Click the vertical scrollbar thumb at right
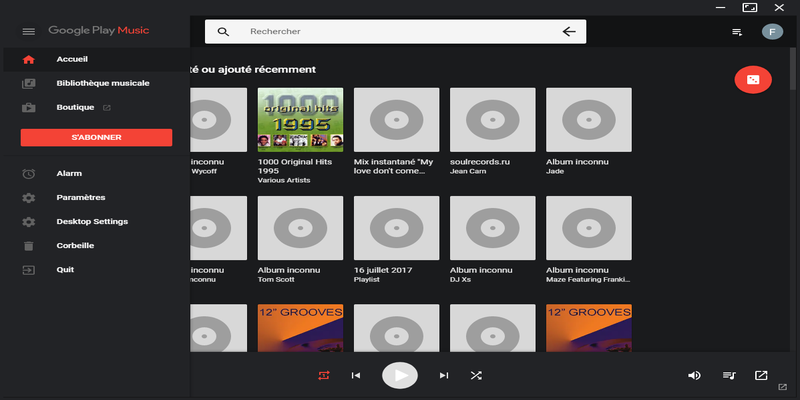 [792, 69]
